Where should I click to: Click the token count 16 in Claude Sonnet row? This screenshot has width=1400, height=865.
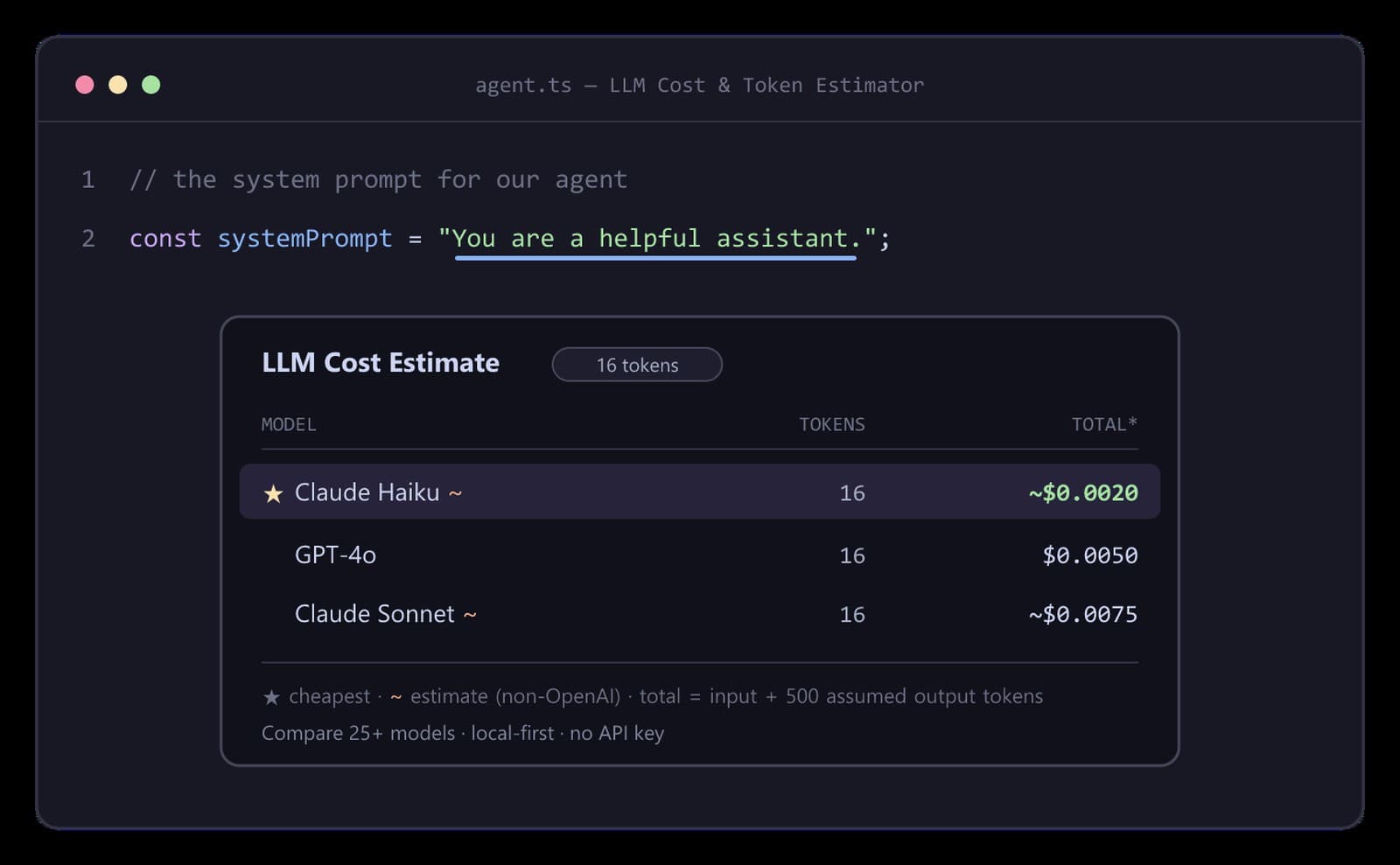pyautogui.click(x=852, y=615)
